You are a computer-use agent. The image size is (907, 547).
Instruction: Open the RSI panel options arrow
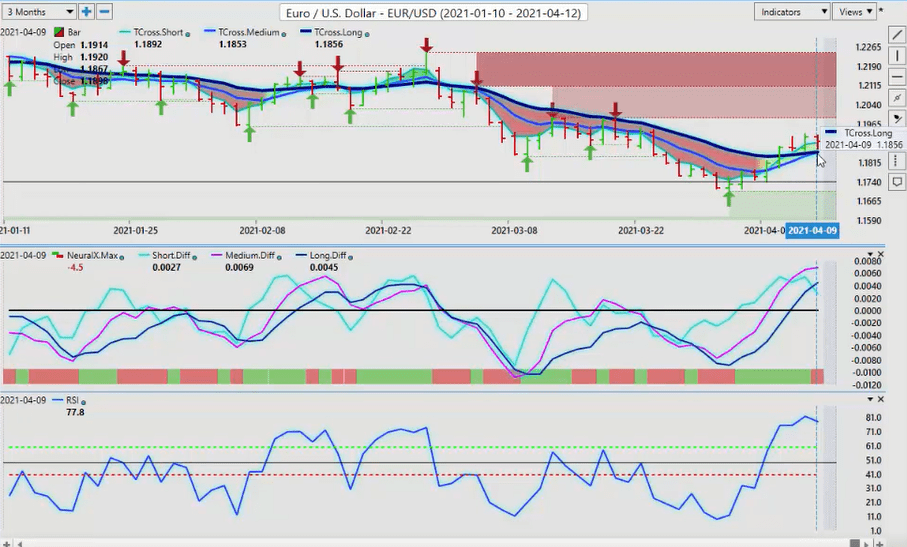click(x=871, y=400)
